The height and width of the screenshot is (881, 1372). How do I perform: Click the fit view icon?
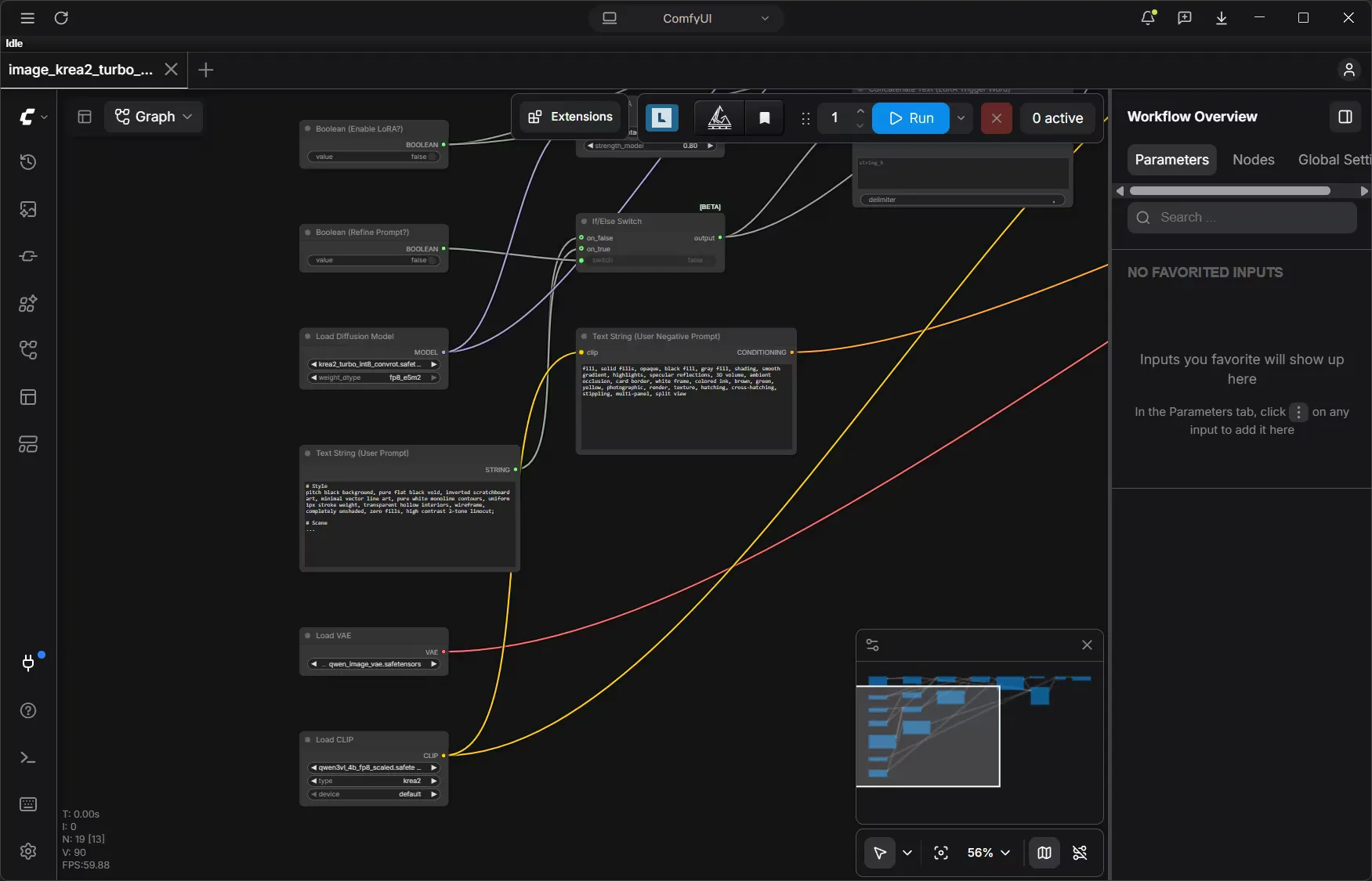click(941, 853)
